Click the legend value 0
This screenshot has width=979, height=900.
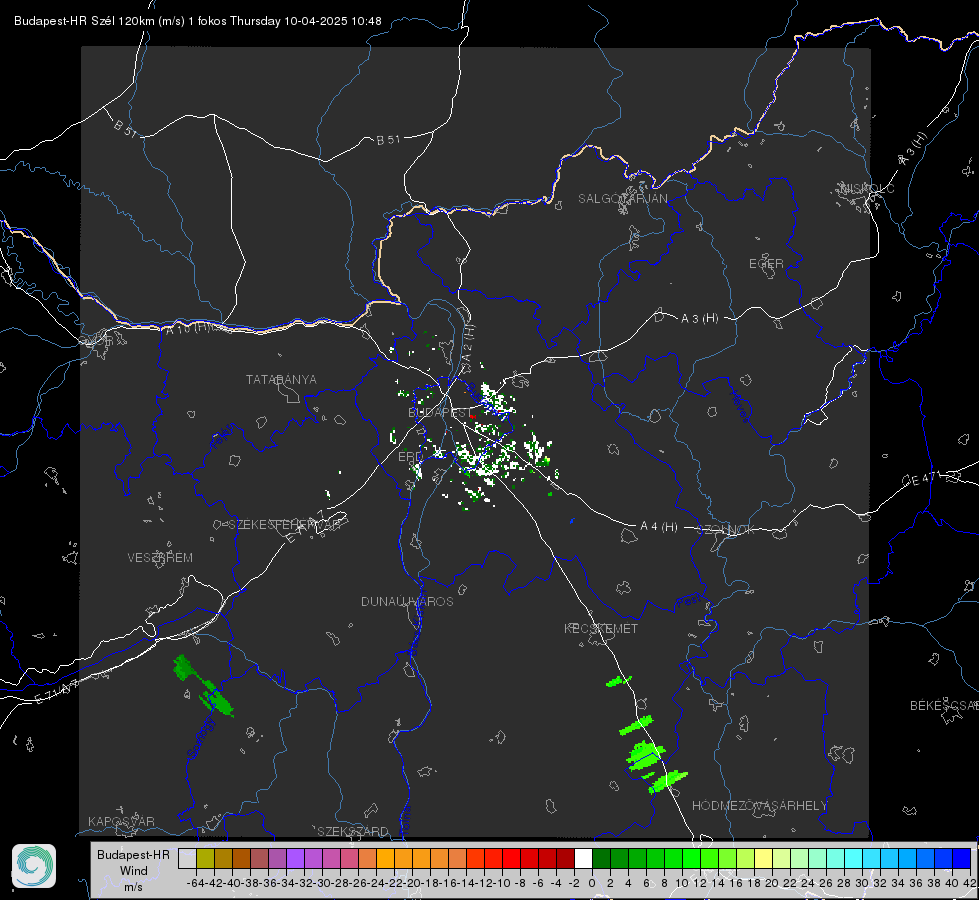[x=592, y=883]
